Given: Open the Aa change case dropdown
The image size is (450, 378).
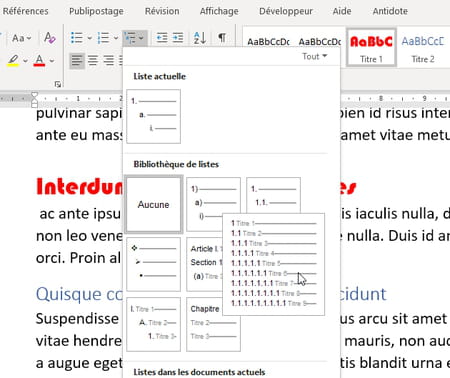Looking at the screenshot, I should tap(21, 38).
